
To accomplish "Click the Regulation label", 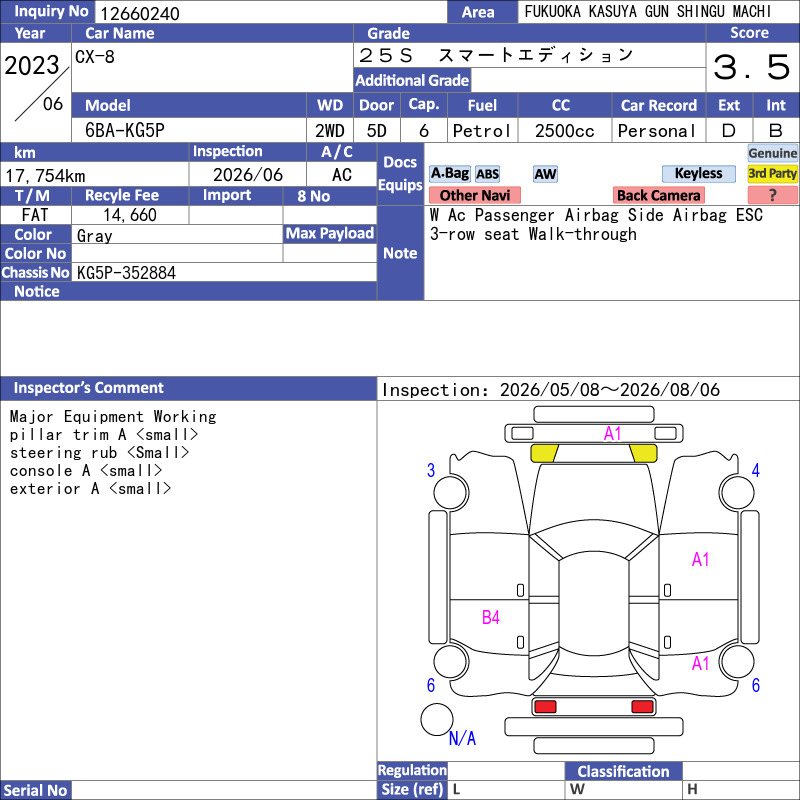I will [412, 770].
